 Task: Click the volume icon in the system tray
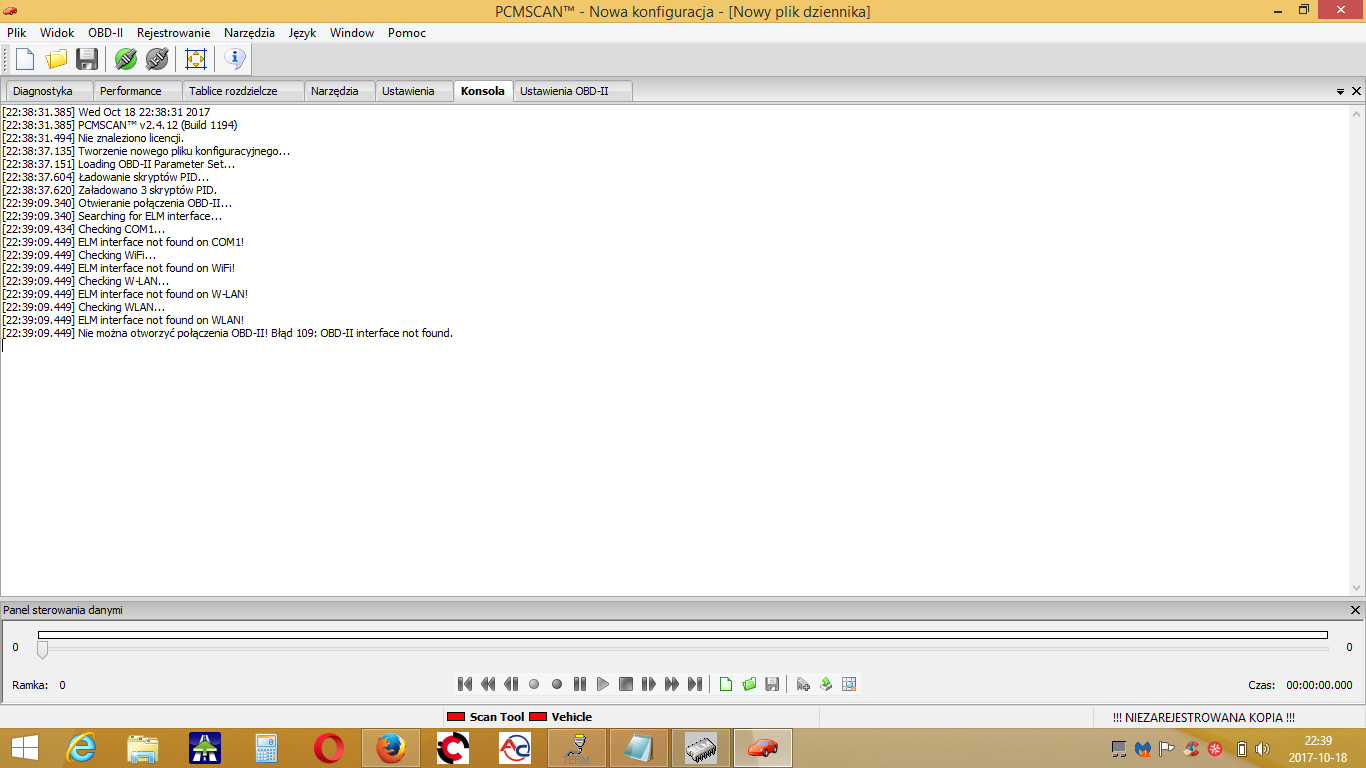point(1262,748)
